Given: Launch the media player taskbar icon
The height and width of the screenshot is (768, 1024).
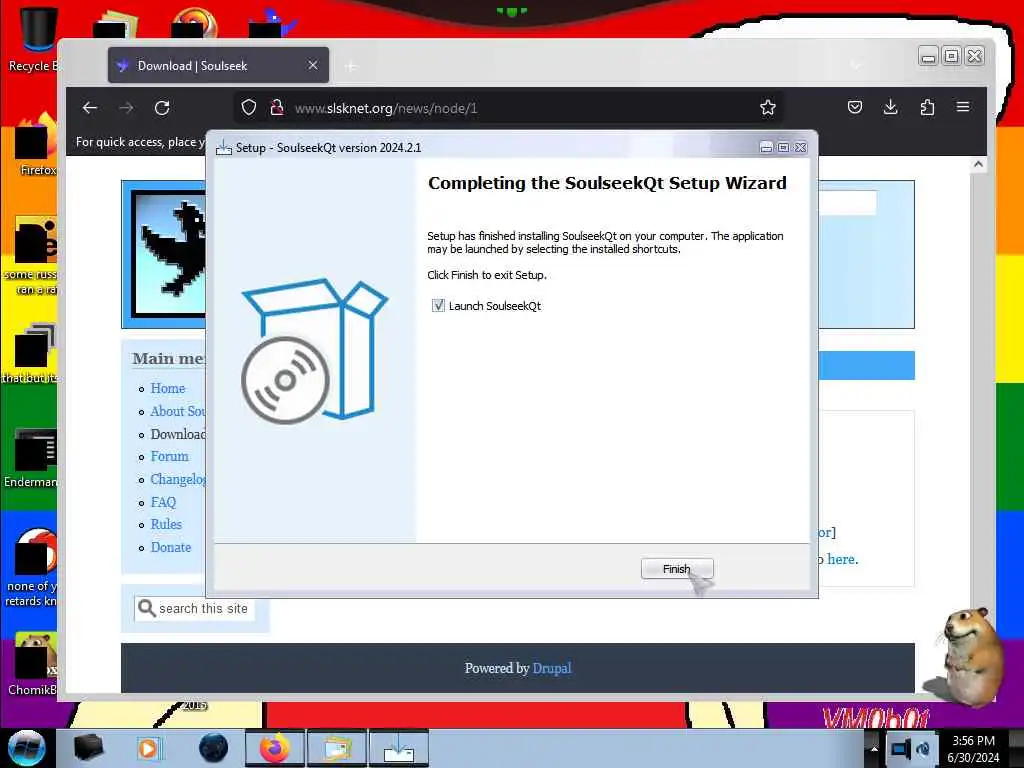Looking at the screenshot, I should point(148,748).
